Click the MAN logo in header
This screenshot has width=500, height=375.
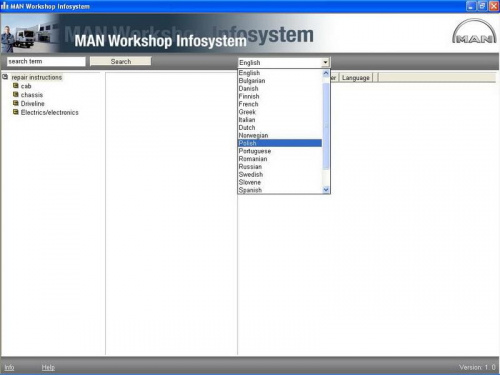point(474,33)
